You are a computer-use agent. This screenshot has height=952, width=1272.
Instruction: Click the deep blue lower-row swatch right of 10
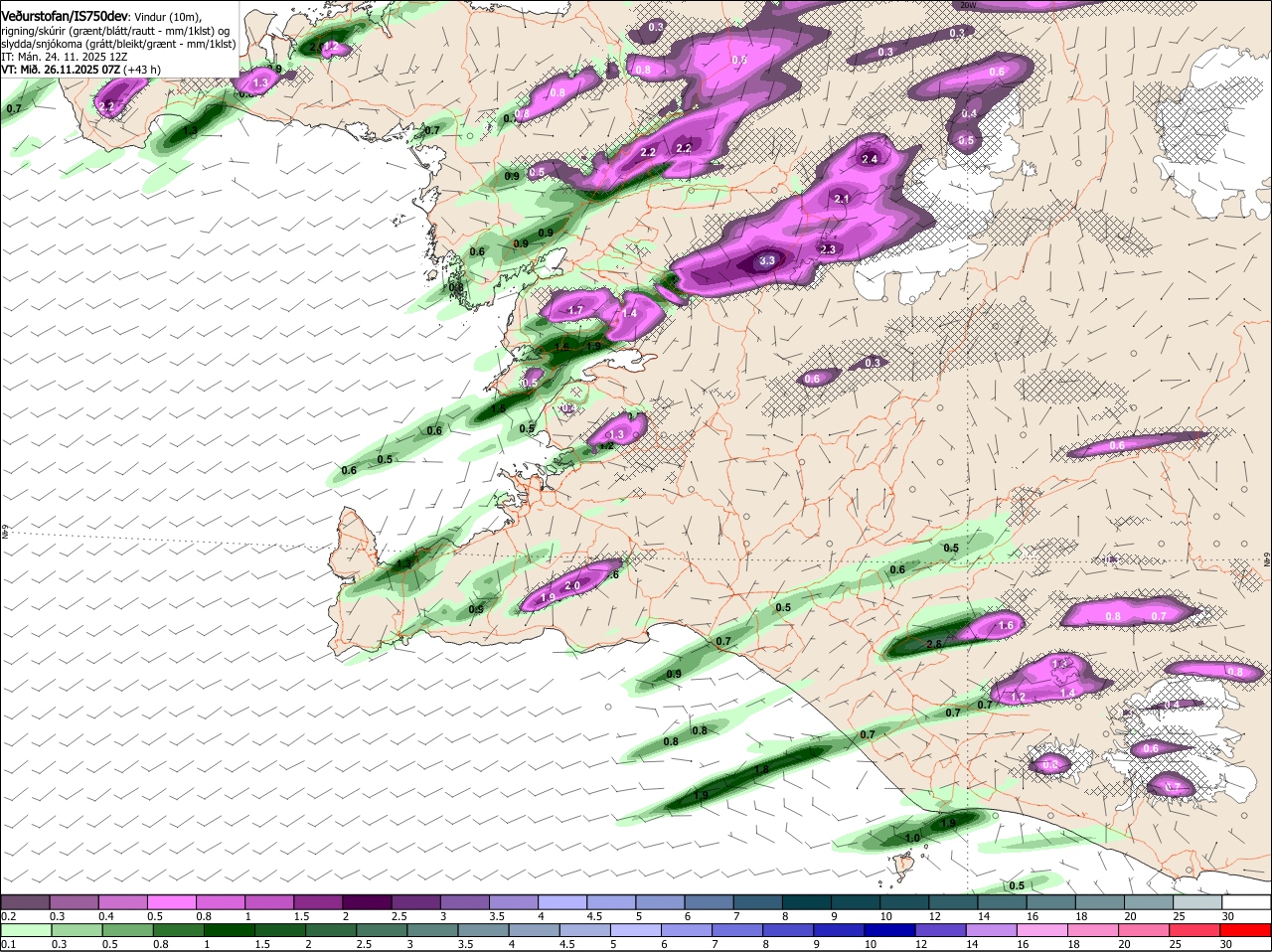pos(889,930)
